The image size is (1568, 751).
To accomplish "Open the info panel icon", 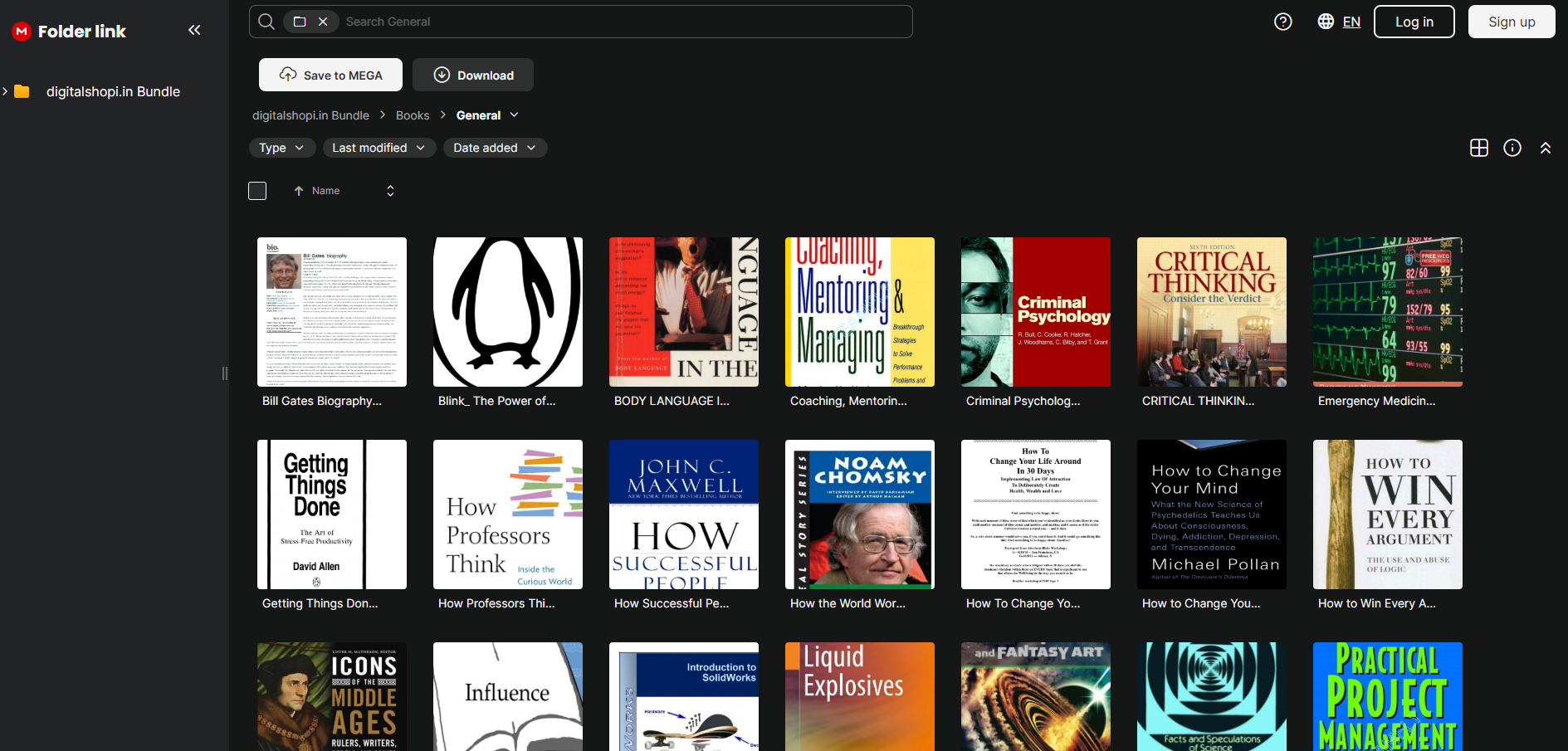I will (1512, 148).
